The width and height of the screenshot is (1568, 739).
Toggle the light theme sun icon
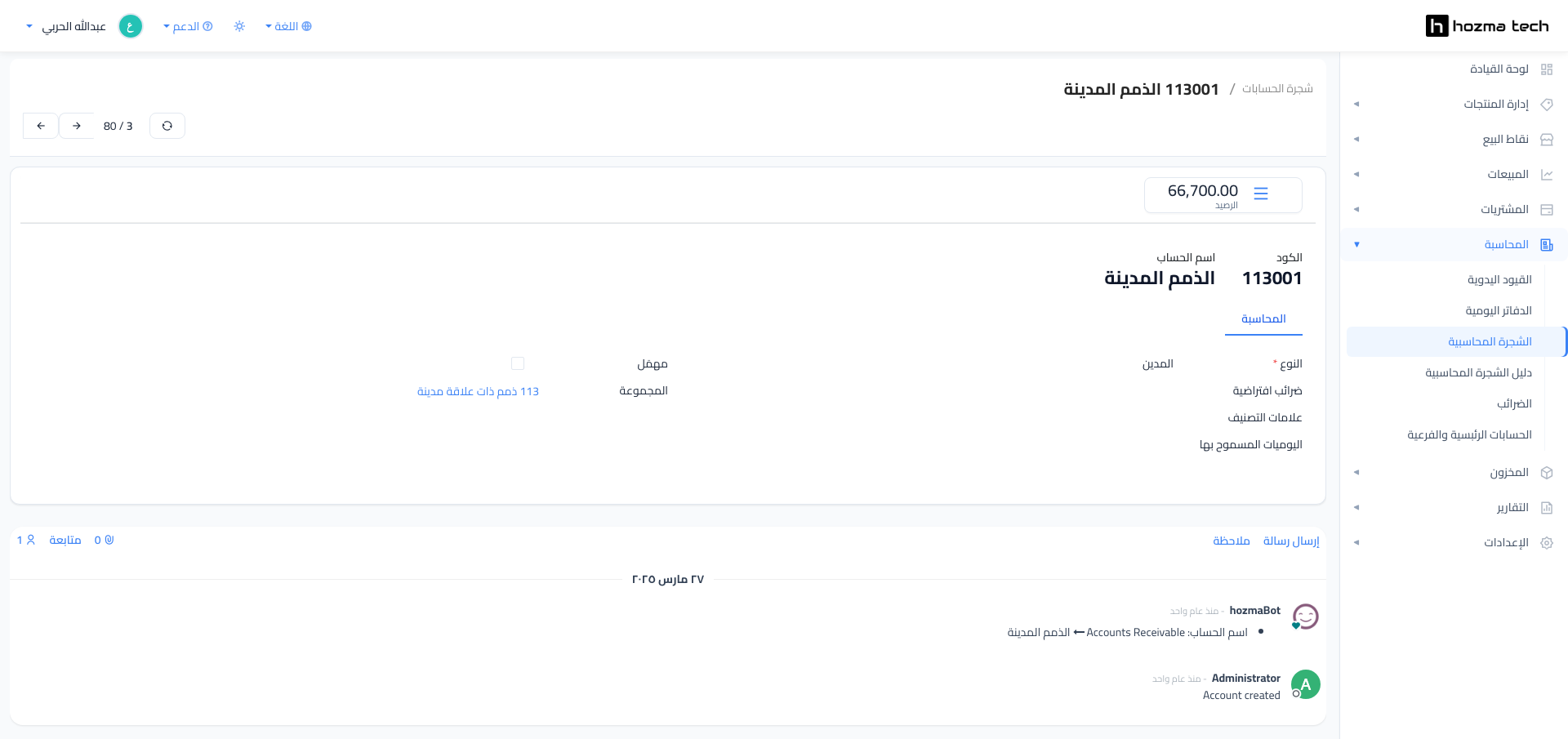pyautogui.click(x=239, y=26)
